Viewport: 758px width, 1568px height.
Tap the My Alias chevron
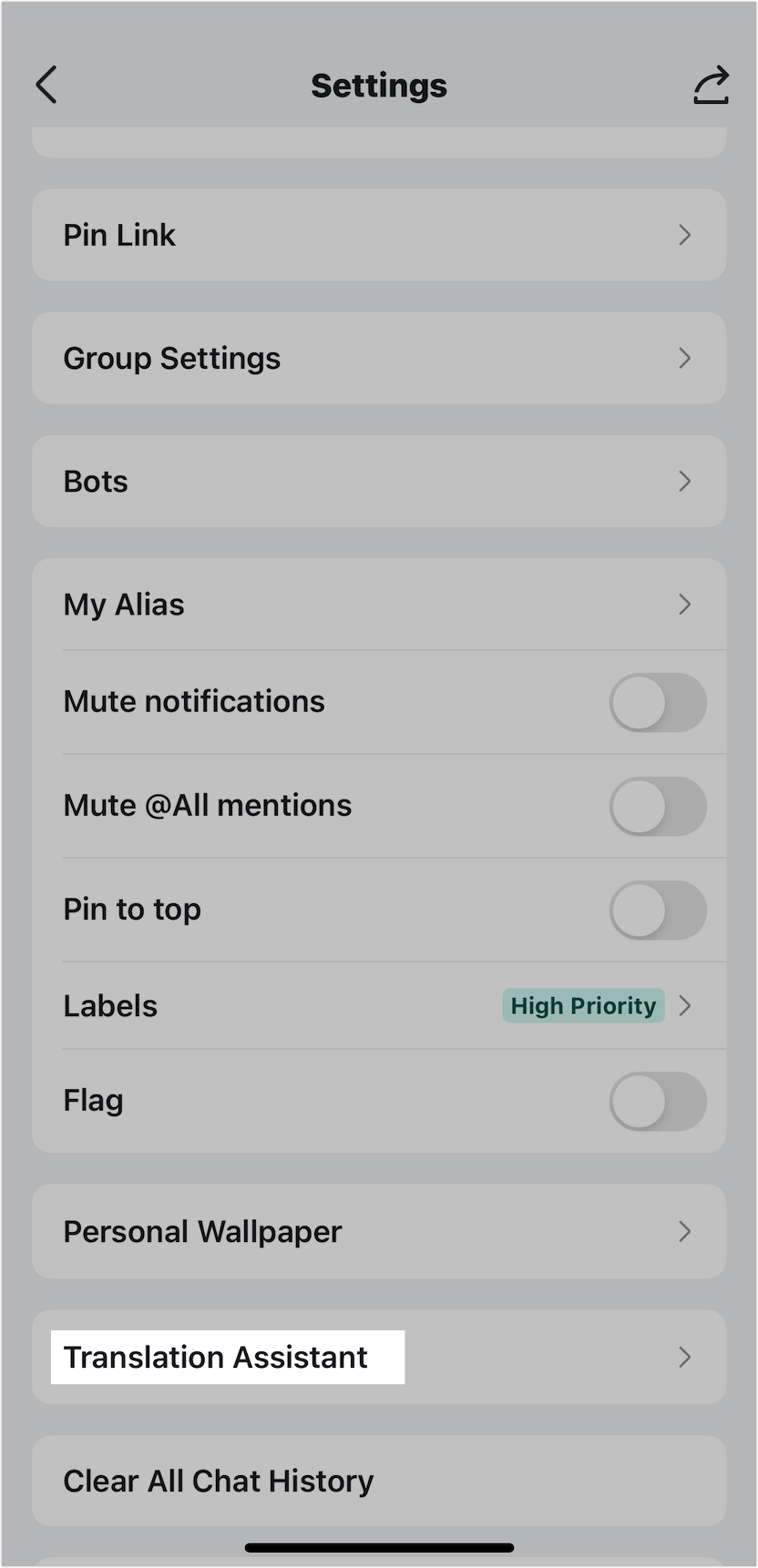pos(685,605)
